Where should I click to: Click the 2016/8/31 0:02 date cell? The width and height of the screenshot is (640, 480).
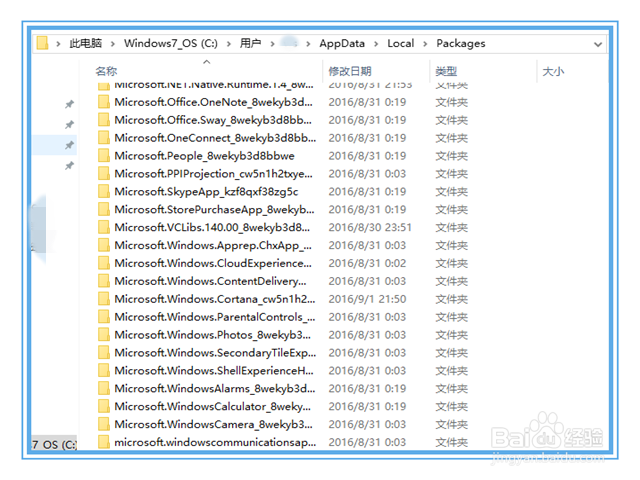coord(367,263)
